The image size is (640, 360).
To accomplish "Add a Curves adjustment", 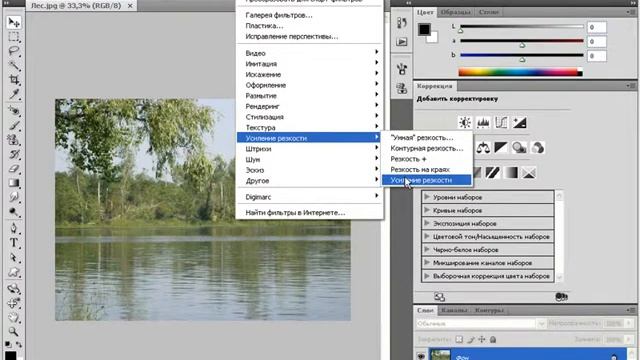I will click(x=501, y=122).
